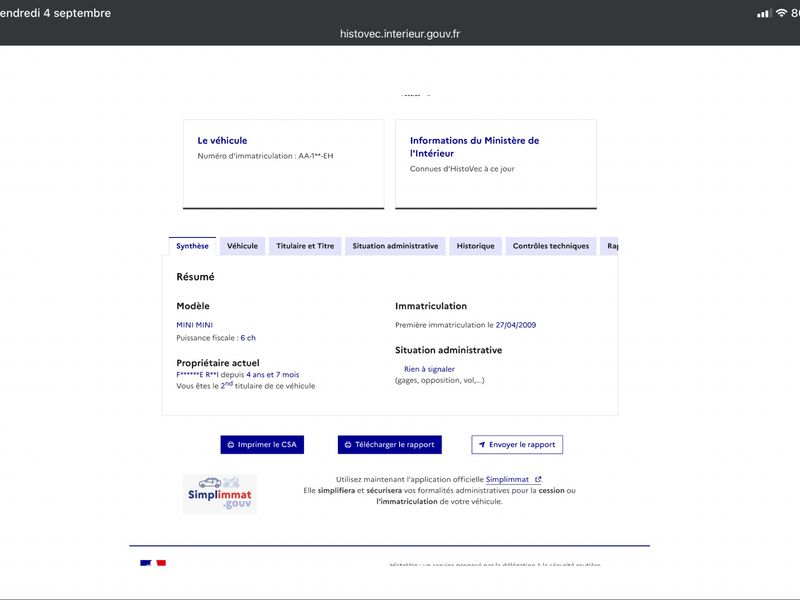Select the Situation administrative tab
The image size is (800, 600).
coord(395,246)
